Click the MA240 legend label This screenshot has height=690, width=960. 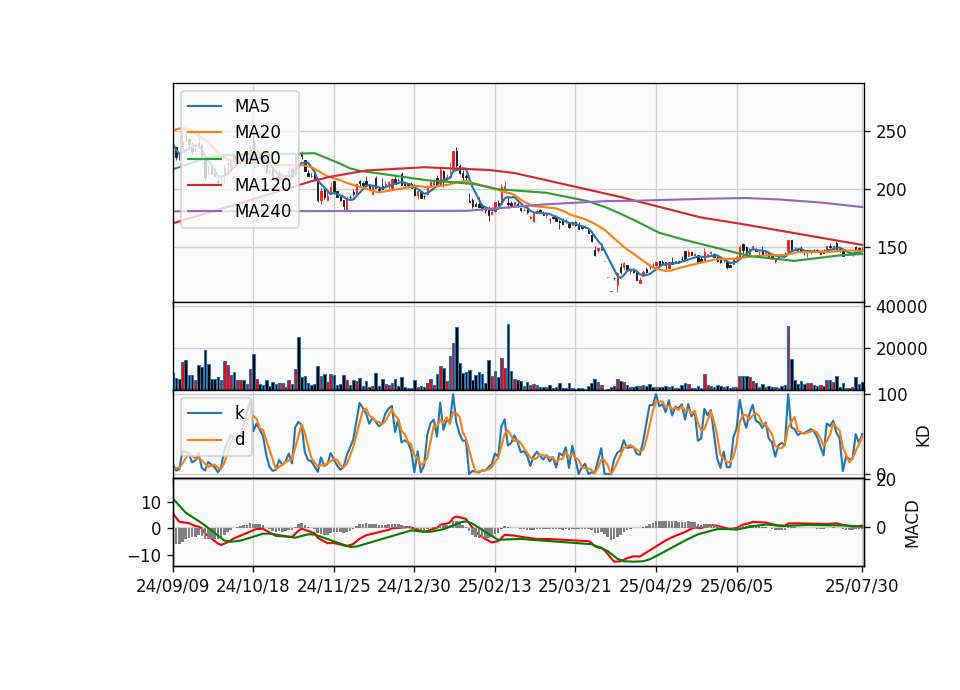(263, 211)
